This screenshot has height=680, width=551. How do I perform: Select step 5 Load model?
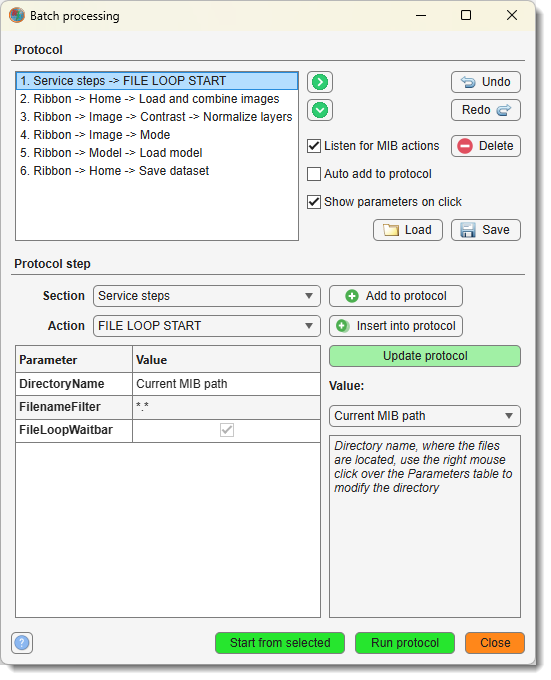[157, 153]
